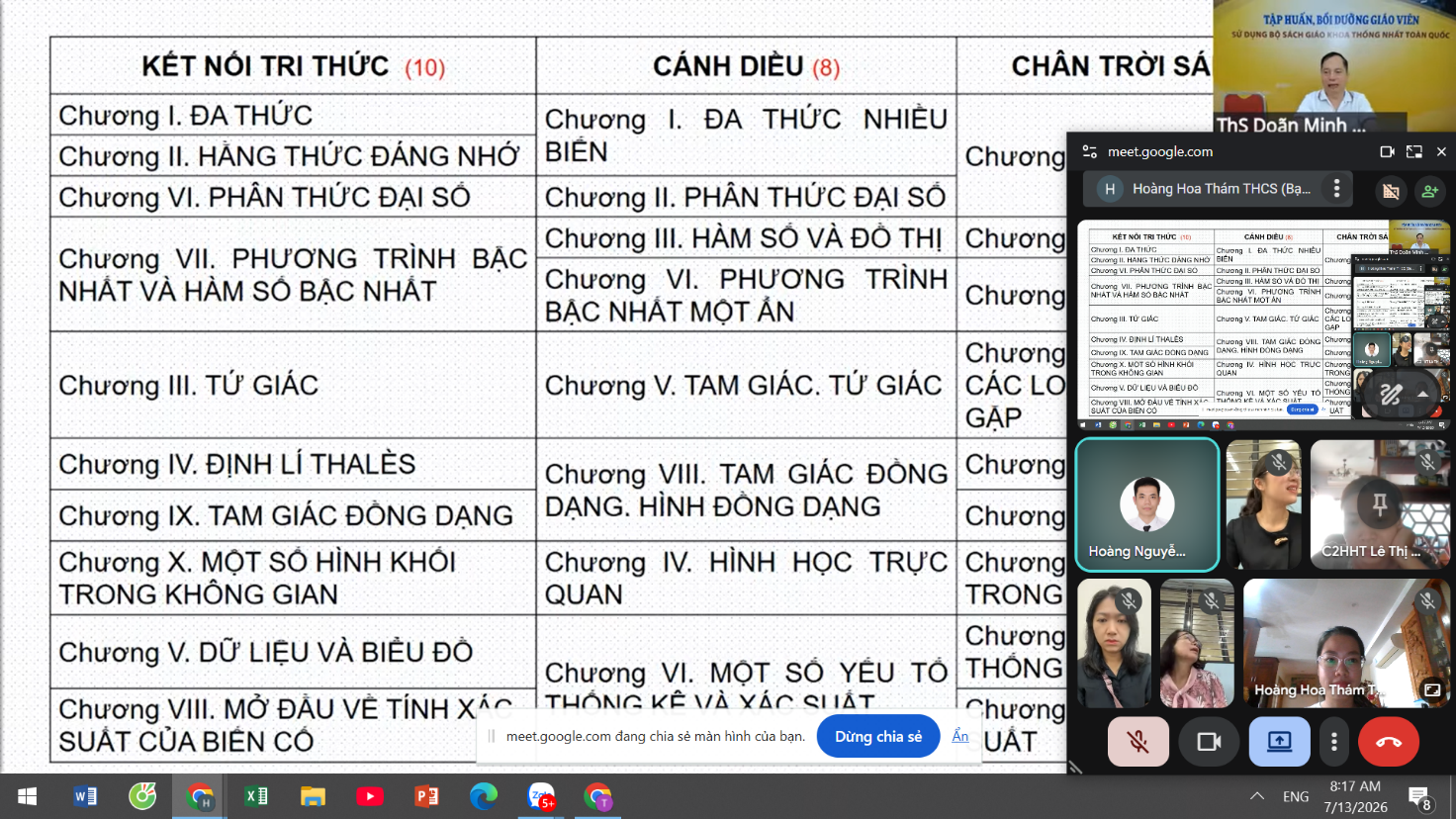The width and height of the screenshot is (1456, 819).
Task: Click the crossed-out building icon beside the meeting title
Action: tap(1391, 190)
